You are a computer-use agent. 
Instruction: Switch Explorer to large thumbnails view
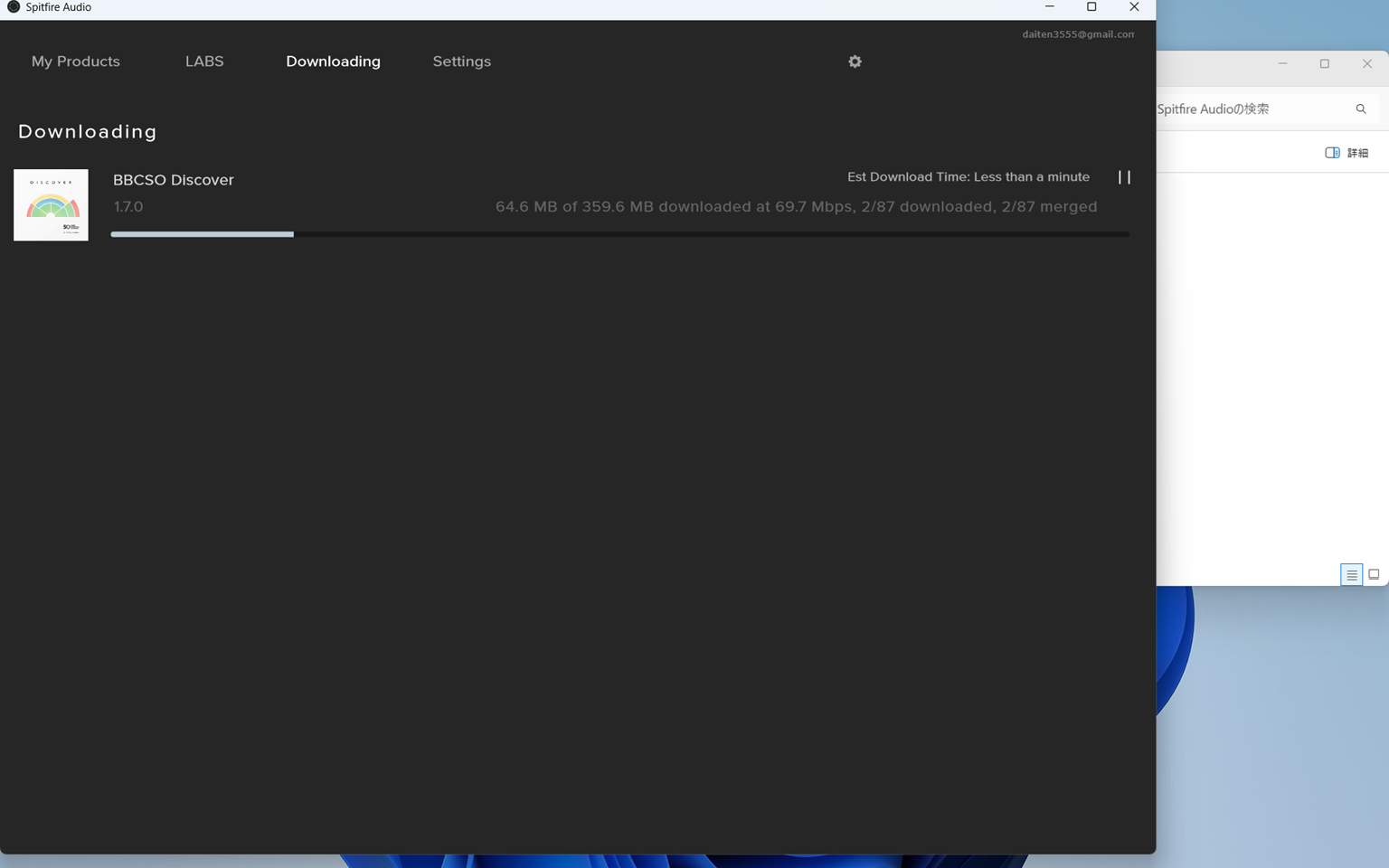pos(1374,574)
